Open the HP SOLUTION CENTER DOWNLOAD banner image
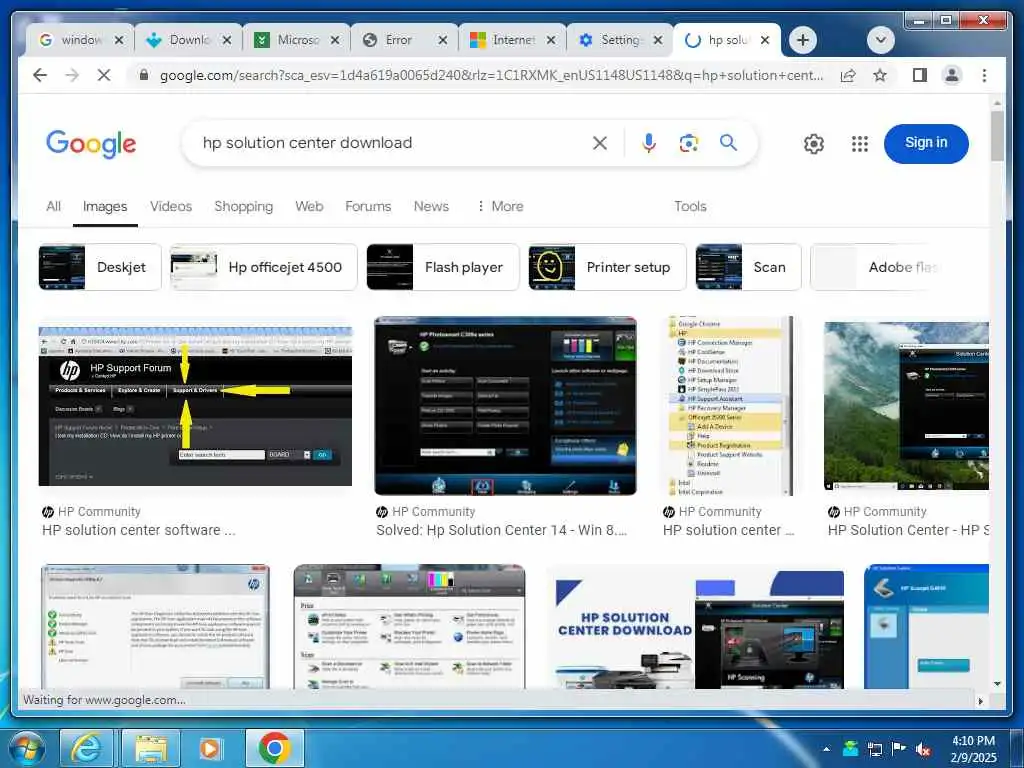 pos(695,630)
